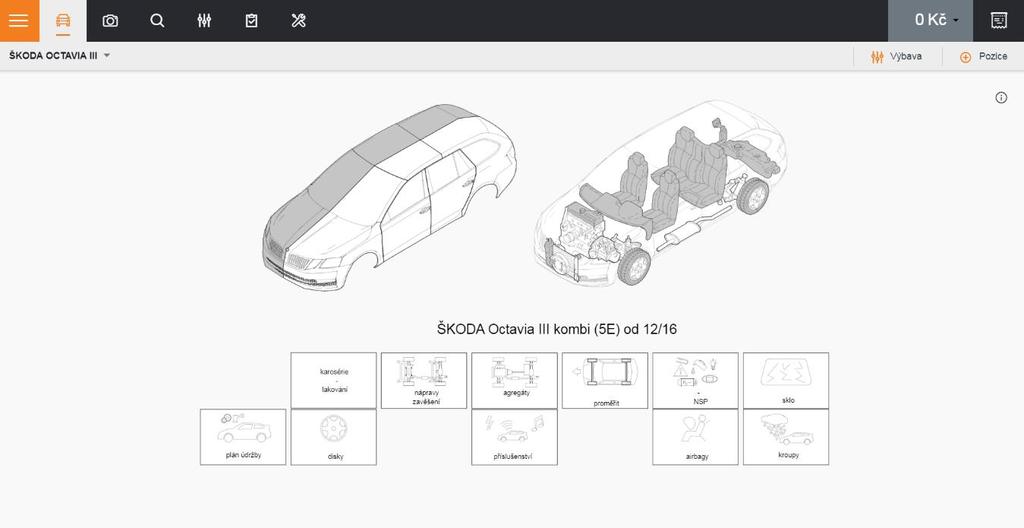Open the plán údržby tile

point(243,437)
